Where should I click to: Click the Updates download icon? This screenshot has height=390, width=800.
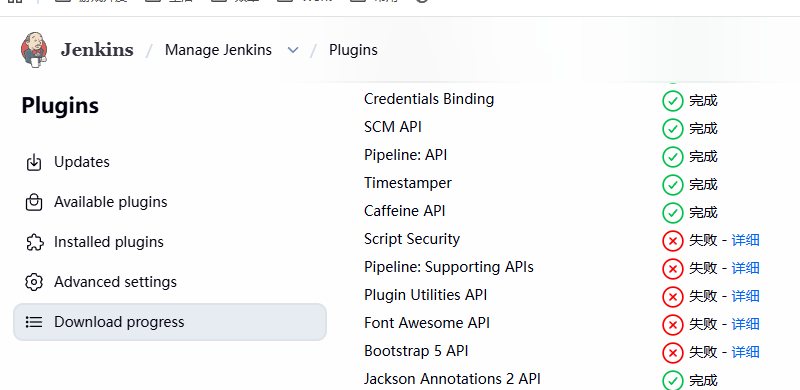point(34,162)
